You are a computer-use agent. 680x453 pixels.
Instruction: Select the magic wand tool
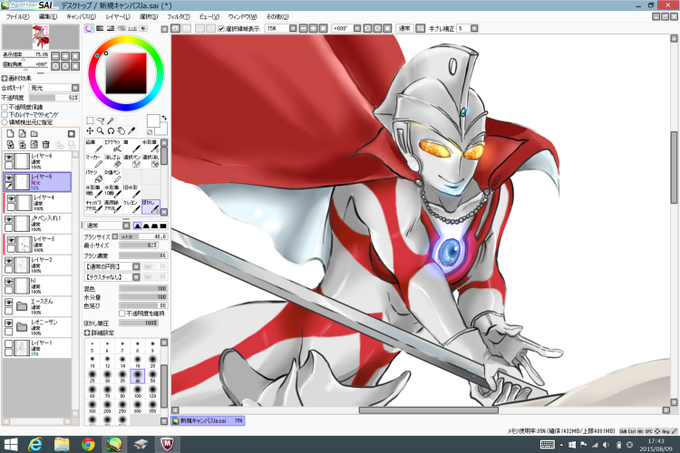[111, 121]
